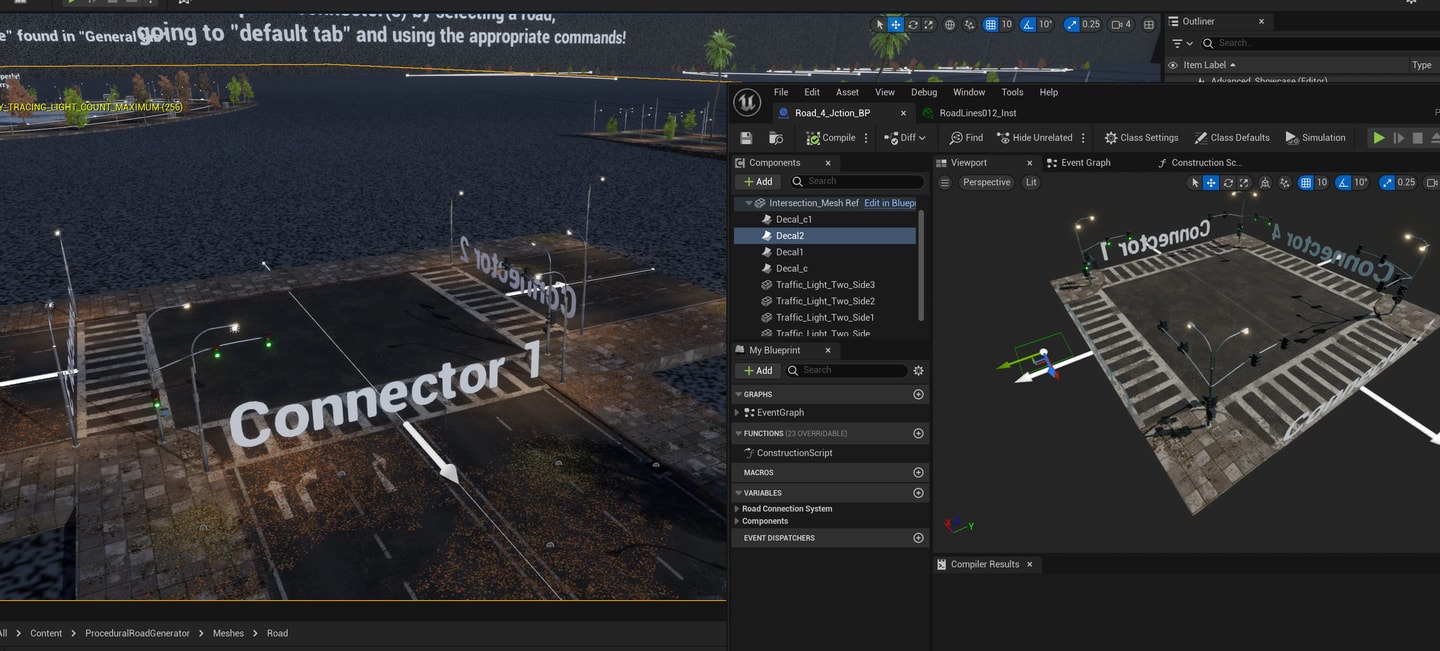The width and height of the screenshot is (1440, 651).
Task: Switch to the Event Graph tab
Action: pyautogui.click(x=1084, y=163)
